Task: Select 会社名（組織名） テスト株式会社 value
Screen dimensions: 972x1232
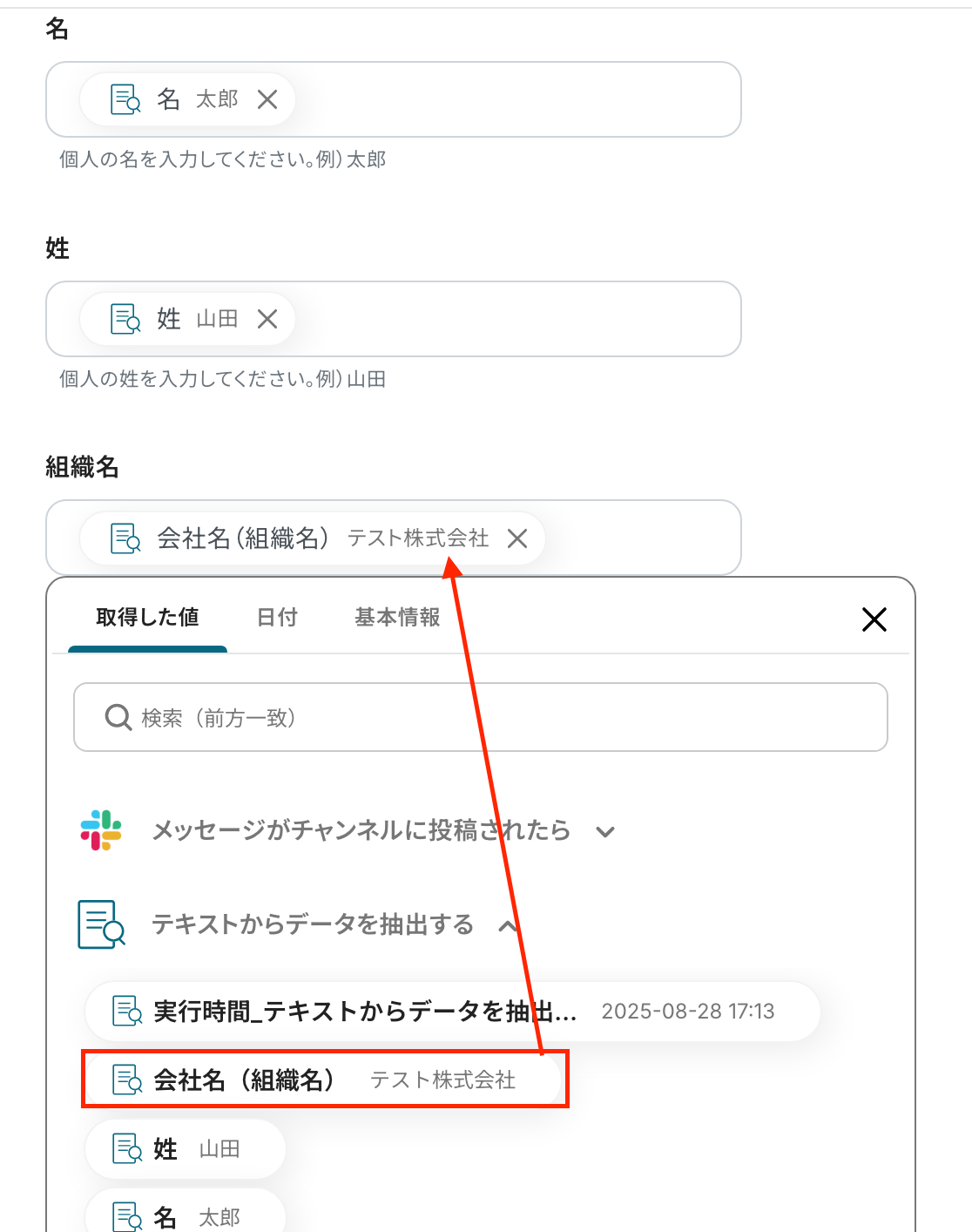Action: [325, 1080]
